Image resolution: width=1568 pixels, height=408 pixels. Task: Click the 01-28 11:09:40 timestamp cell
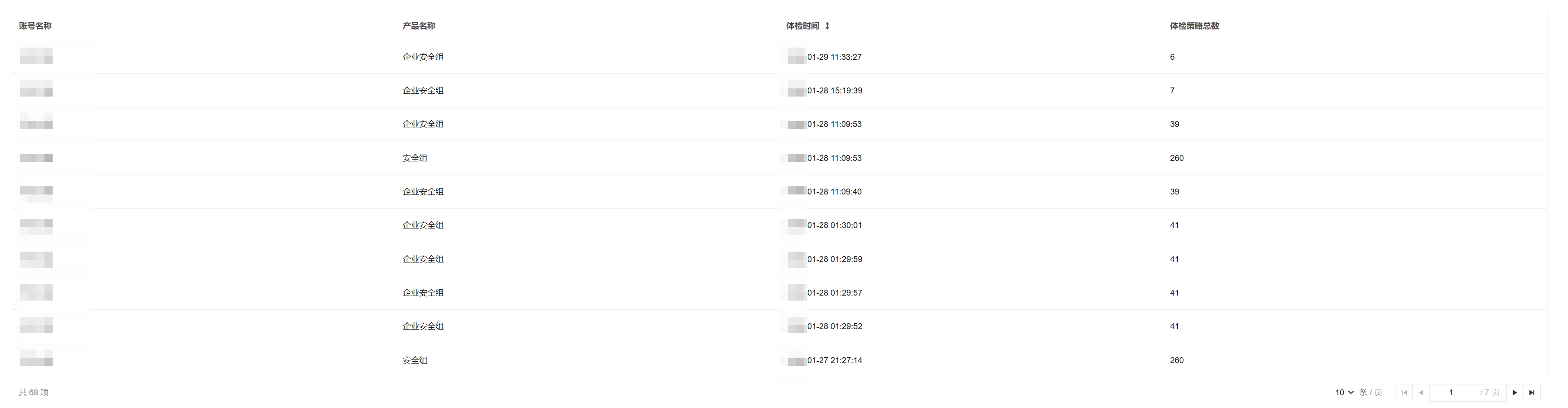(x=834, y=192)
